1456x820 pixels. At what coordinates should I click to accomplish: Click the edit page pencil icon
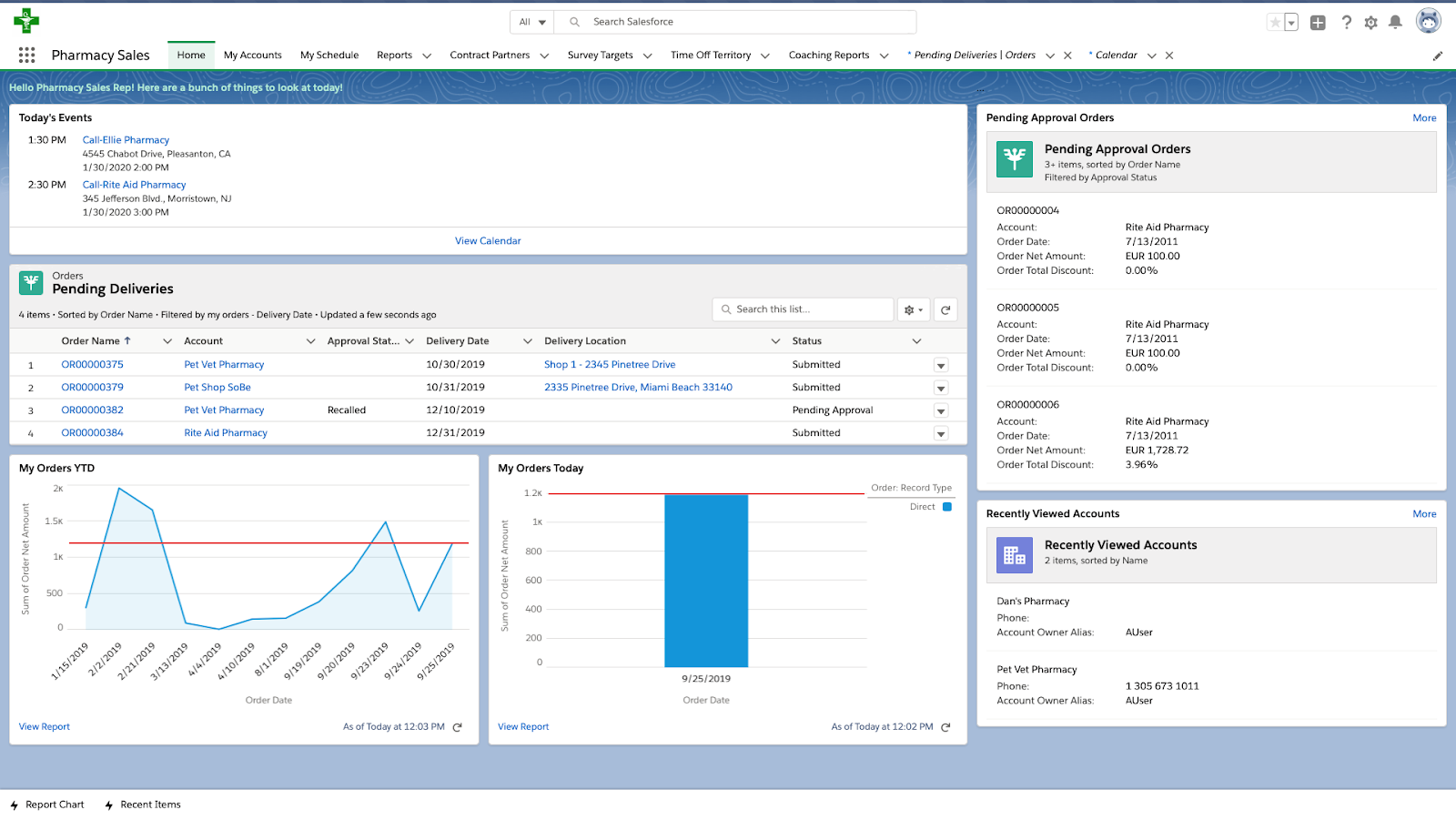pos(1438,56)
